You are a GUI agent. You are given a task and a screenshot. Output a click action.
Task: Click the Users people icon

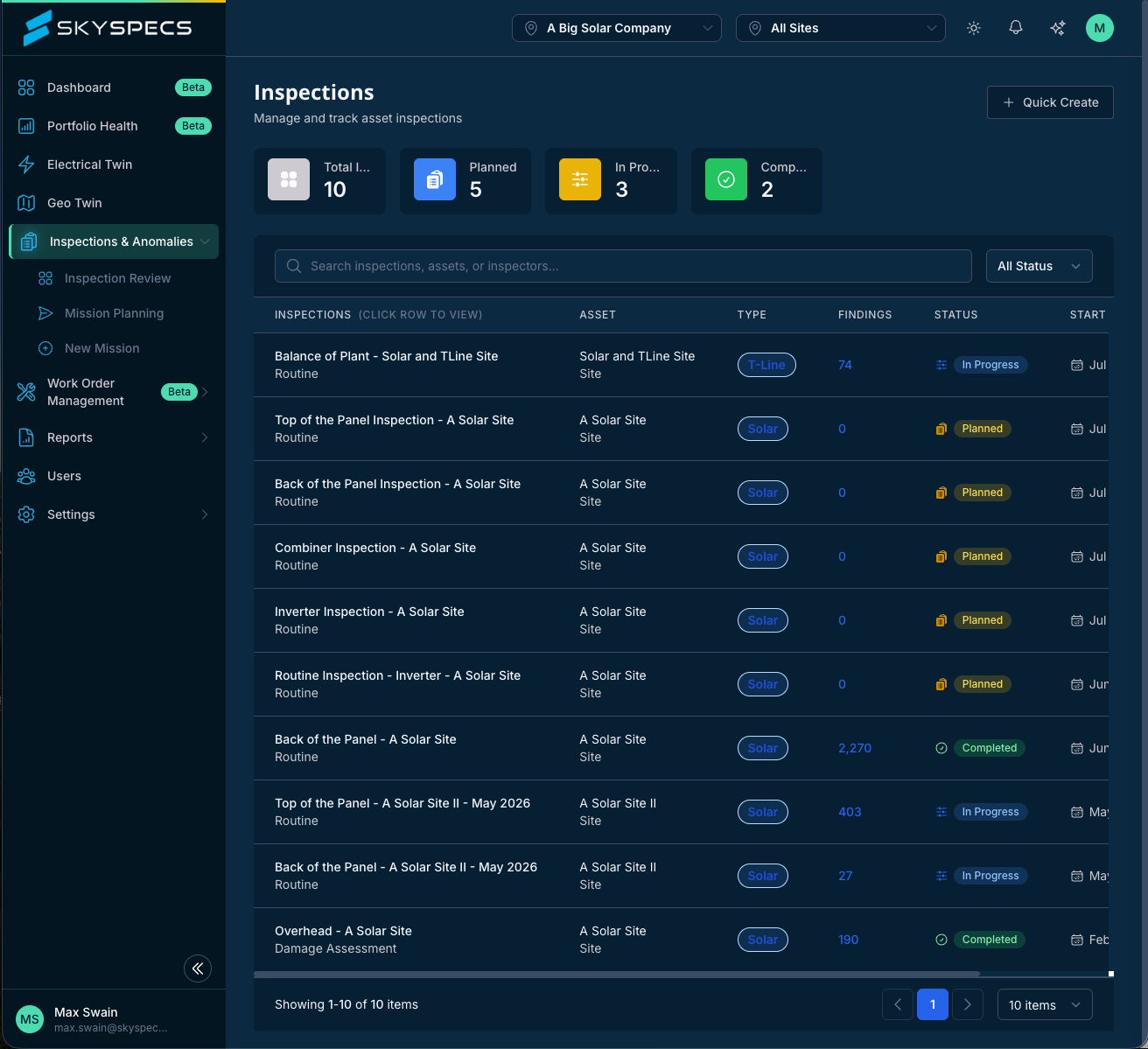pos(26,476)
